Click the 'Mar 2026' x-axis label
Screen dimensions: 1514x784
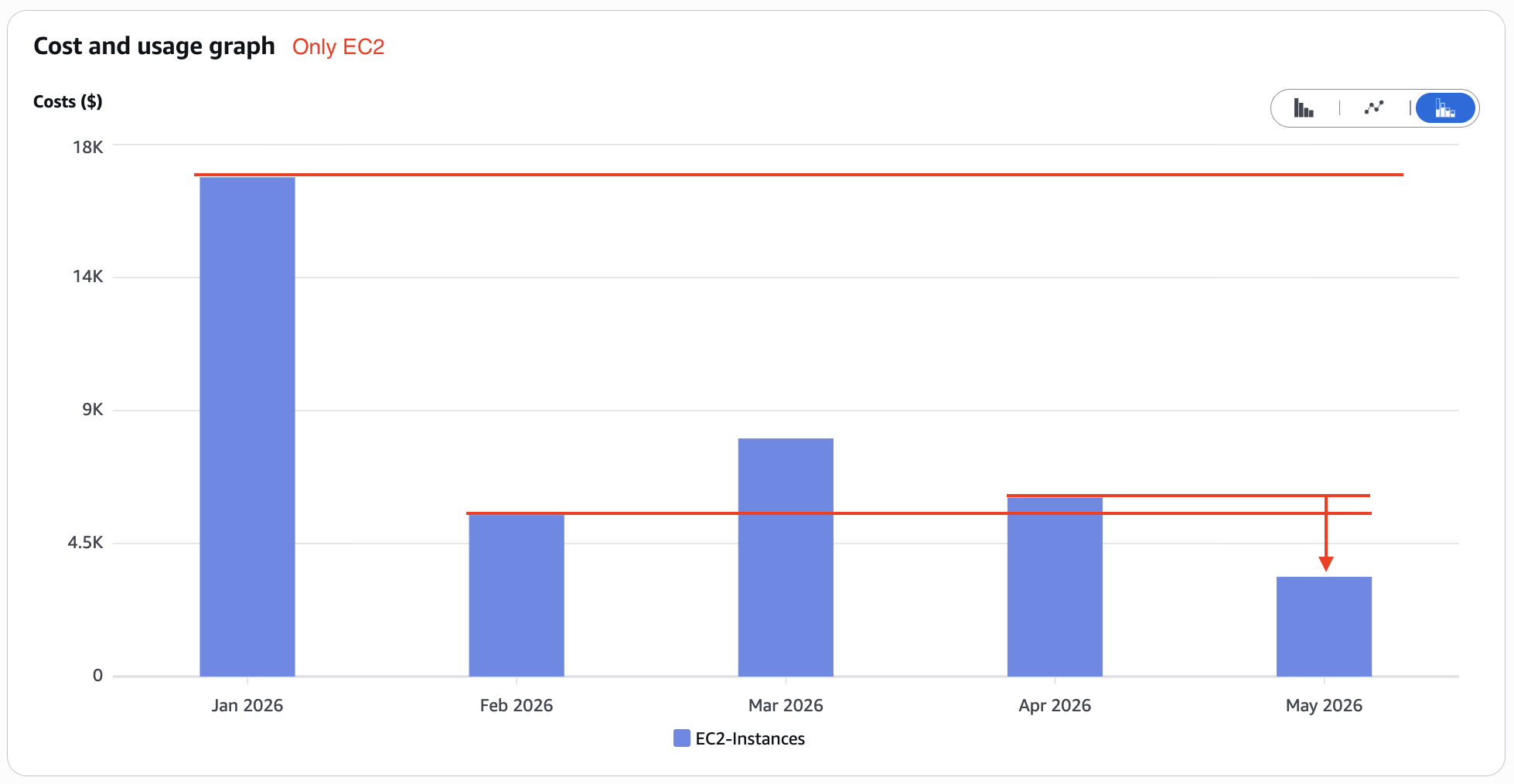pyautogui.click(x=786, y=705)
